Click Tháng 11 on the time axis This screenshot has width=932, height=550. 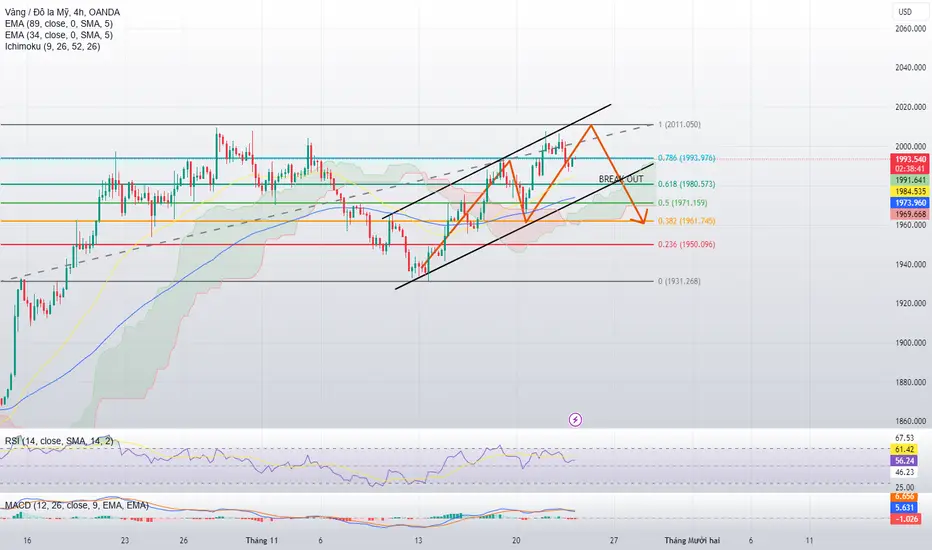pos(262,540)
